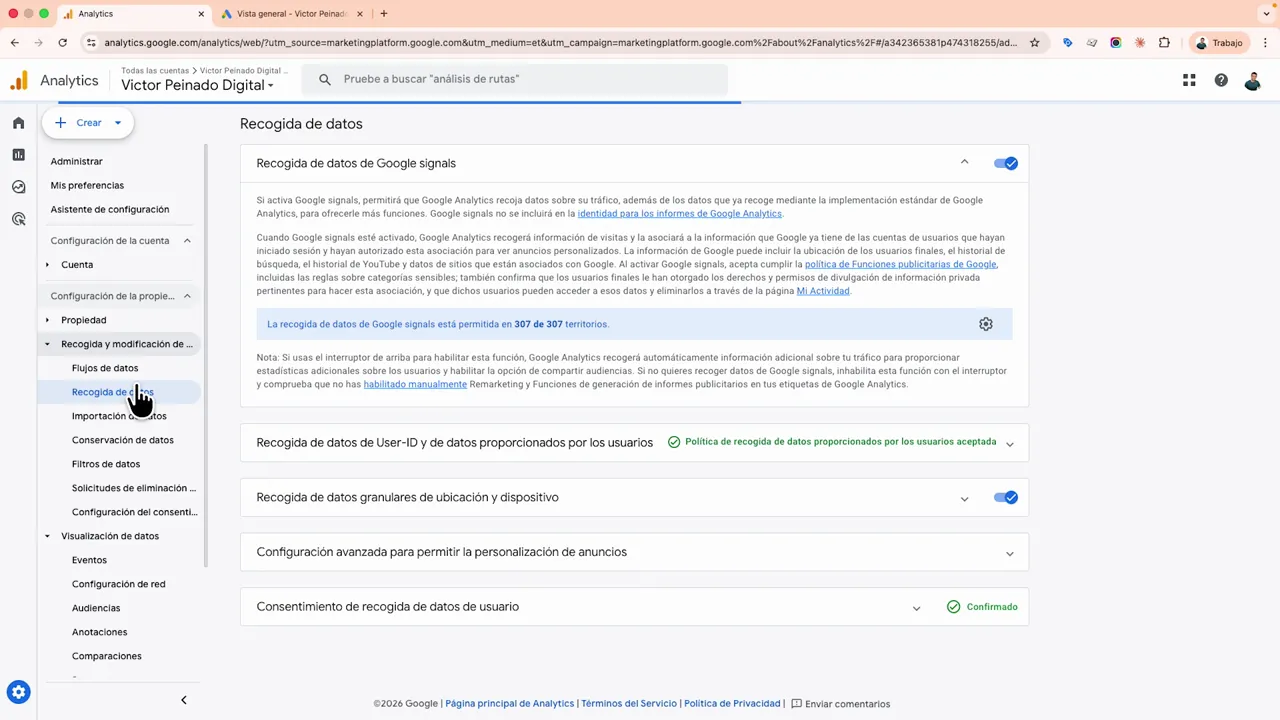1280x720 pixels.
Task: Click the browser forward arrow
Action: [38, 43]
